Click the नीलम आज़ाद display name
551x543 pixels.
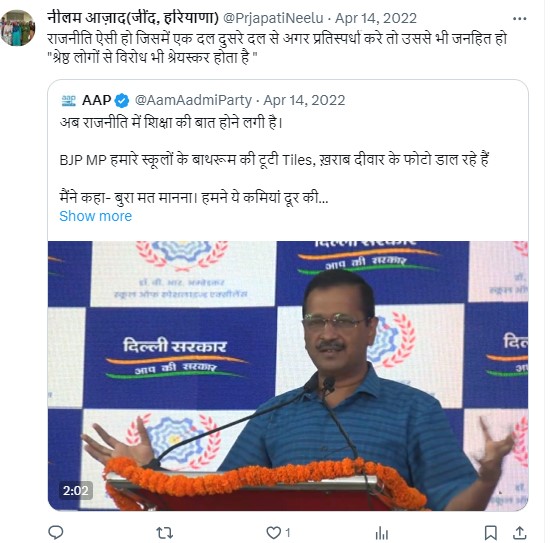133,18
